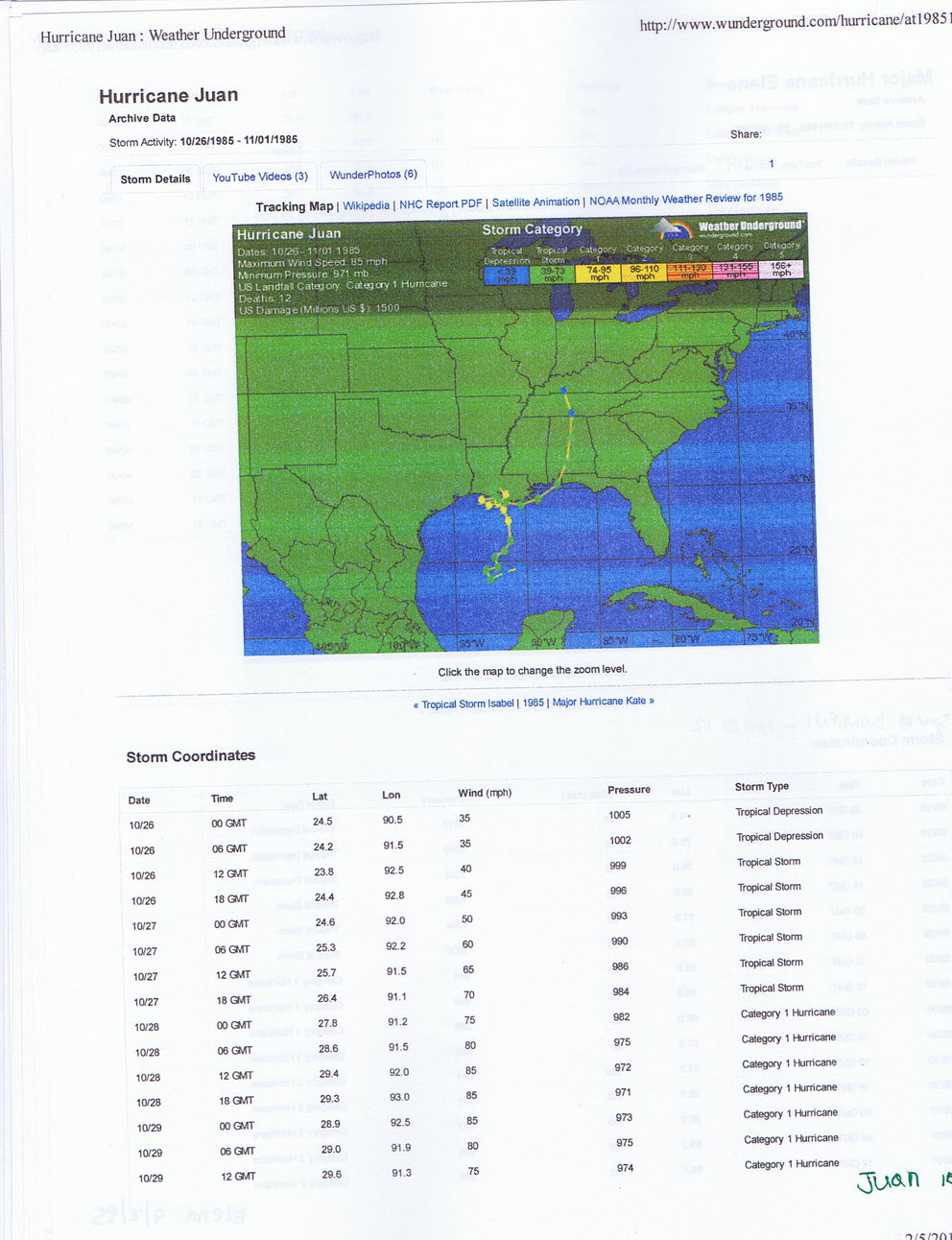Switch to the WunderPhotos (6) tab
The width and height of the screenshot is (952, 1240).
(373, 175)
